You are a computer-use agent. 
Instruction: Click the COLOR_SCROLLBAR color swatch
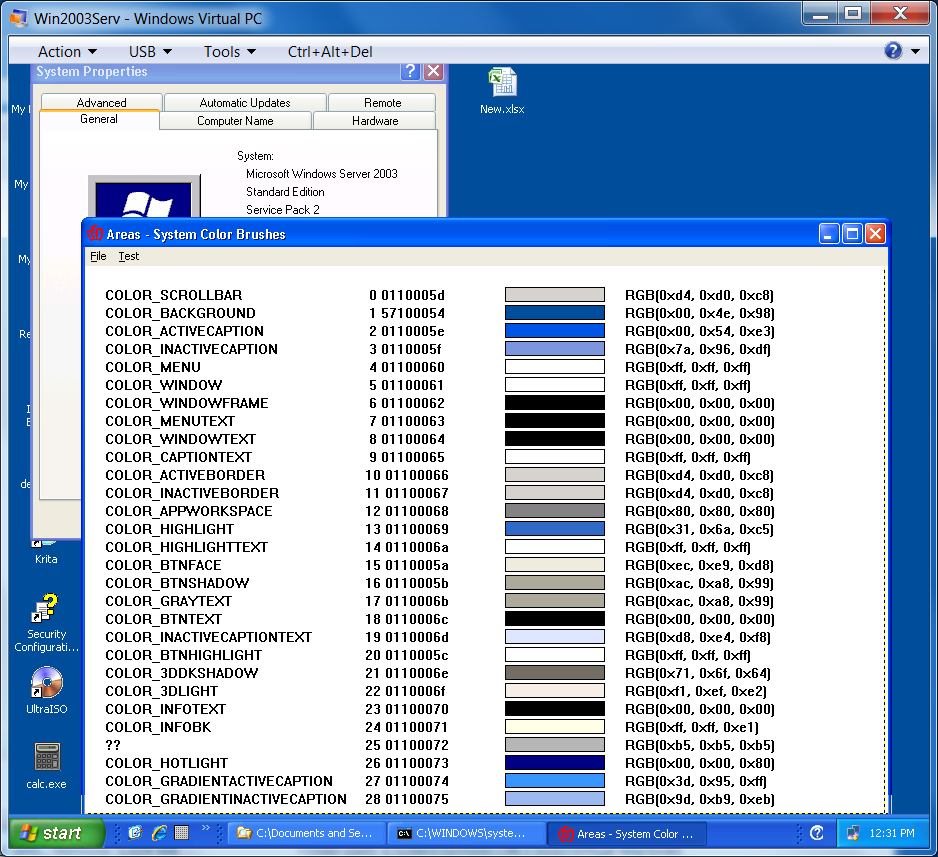pyautogui.click(x=555, y=294)
